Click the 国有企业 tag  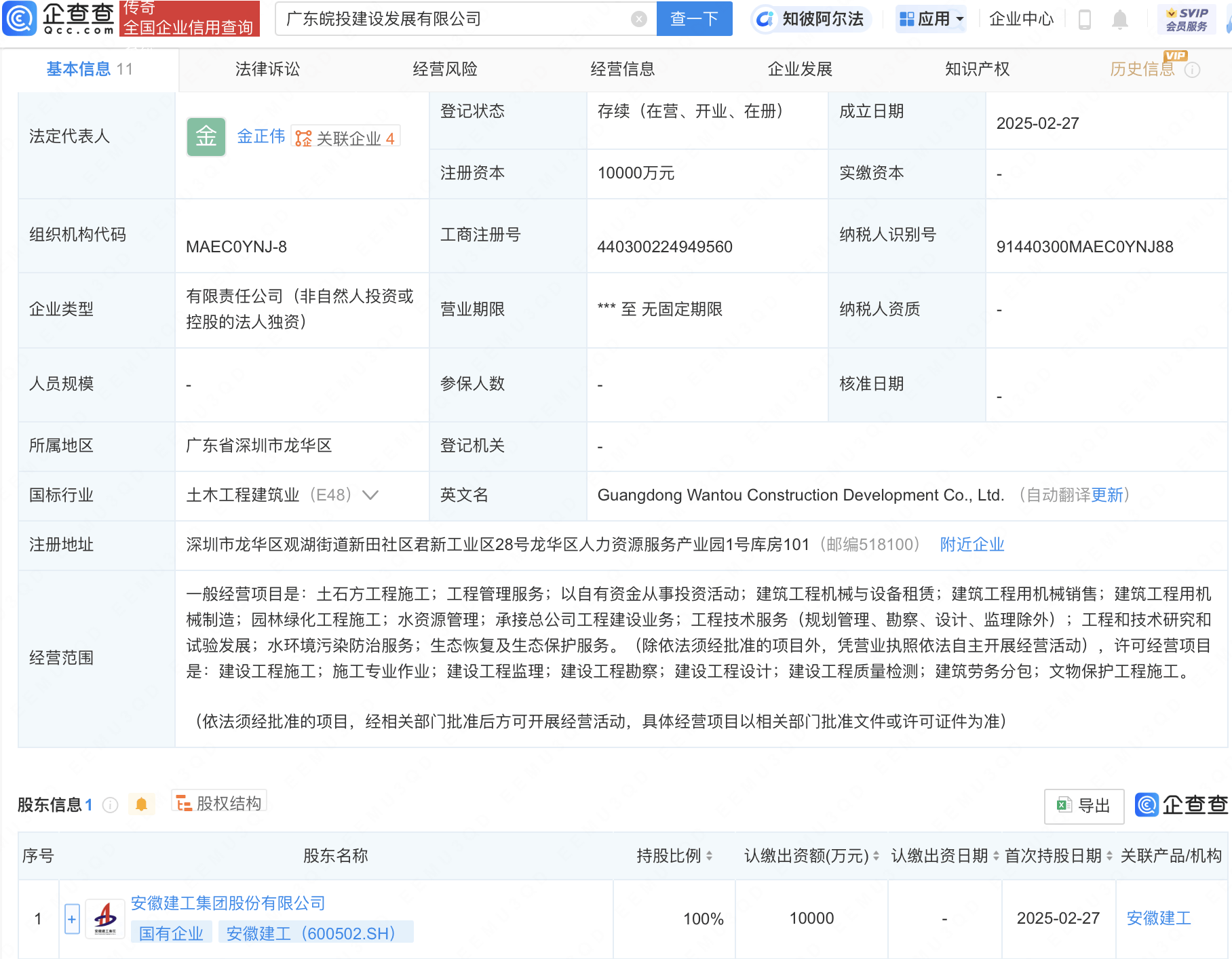pos(171,933)
